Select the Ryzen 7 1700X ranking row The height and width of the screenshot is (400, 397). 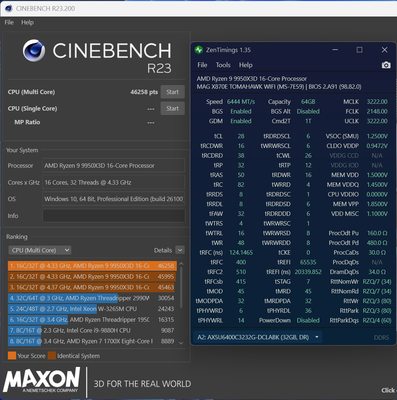click(x=92, y=341)
